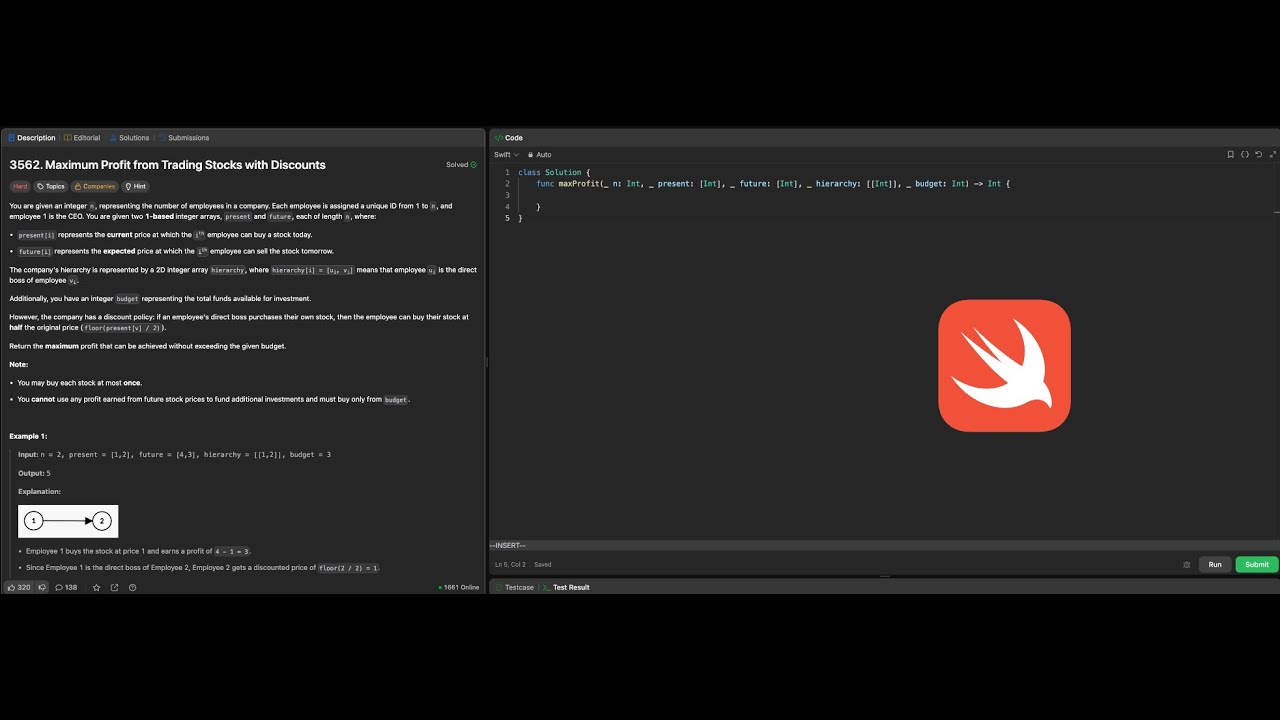Run the code with the Run button

tap(1215, 565)
